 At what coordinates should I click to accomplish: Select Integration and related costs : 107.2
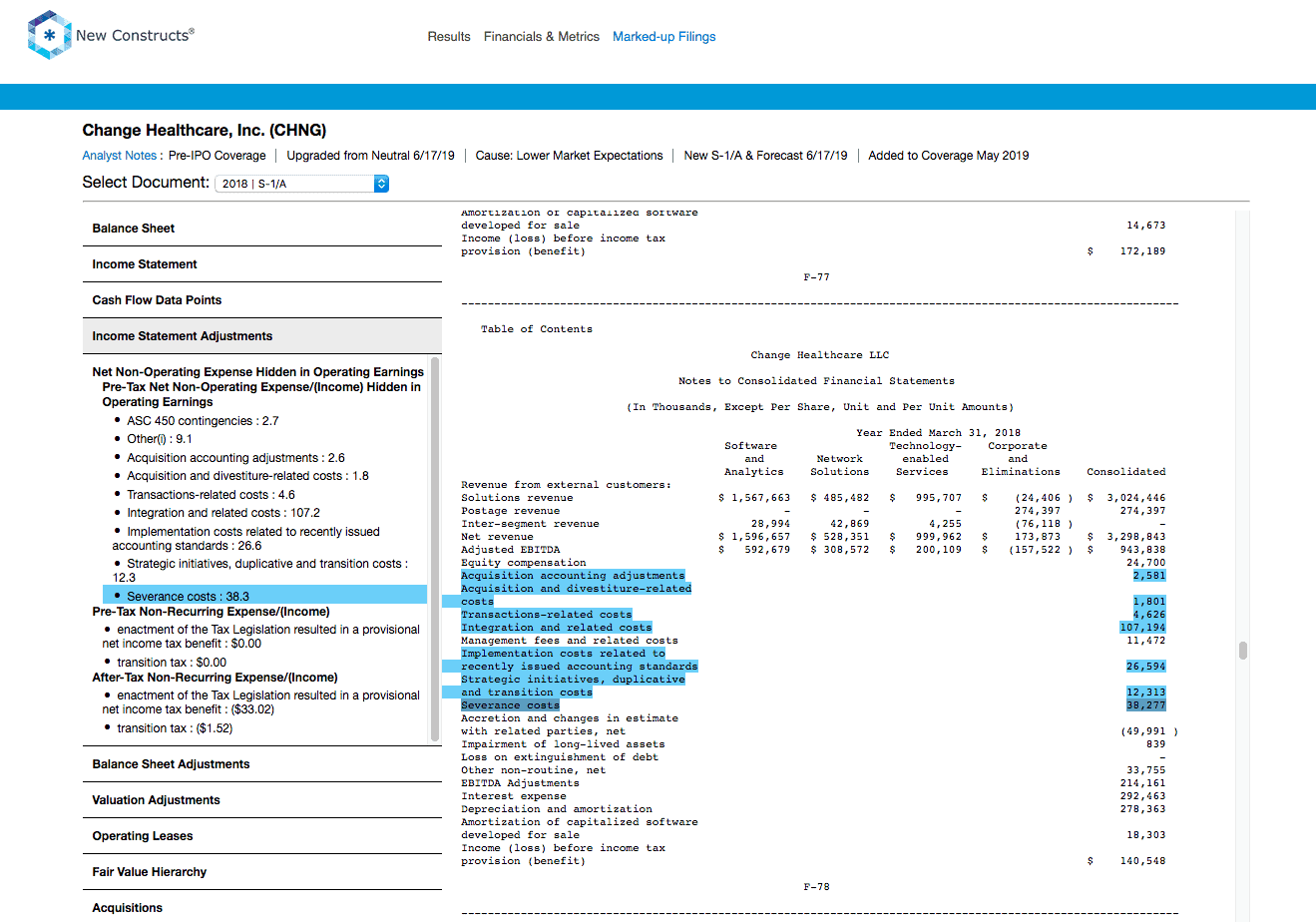223,513
